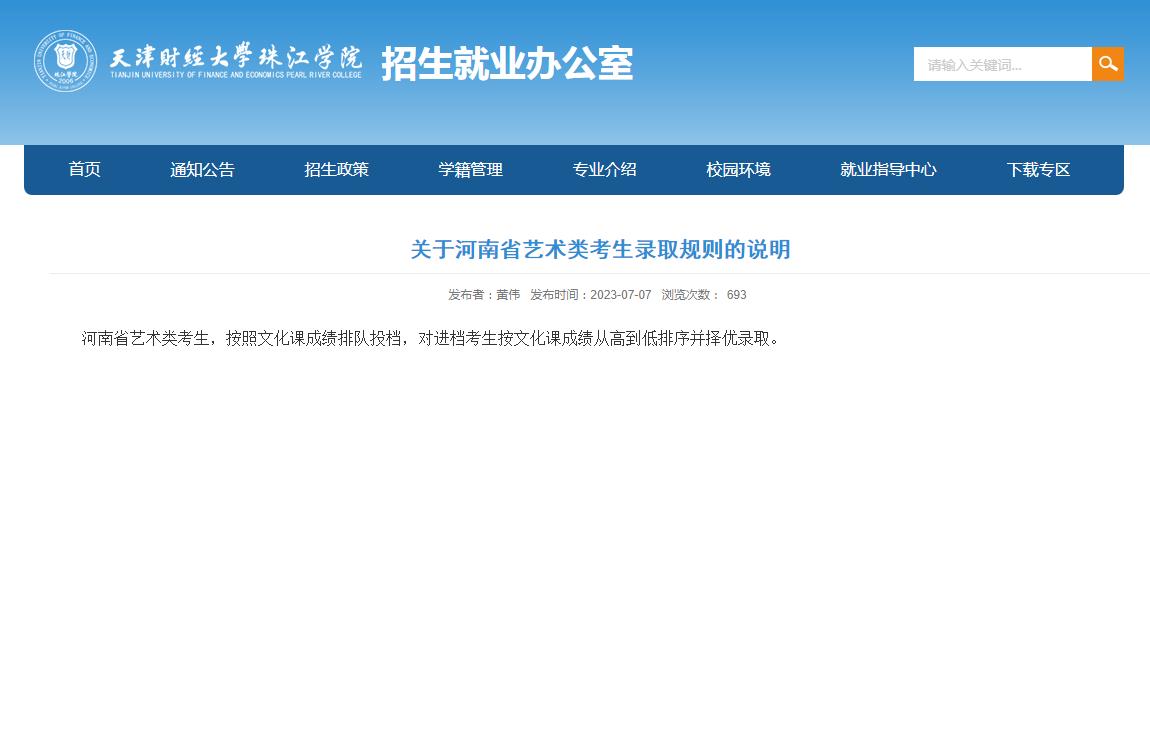Open the 就业指导中心 menu item
Viewport: 1150px width, 750px height.
tap(888, 169)
